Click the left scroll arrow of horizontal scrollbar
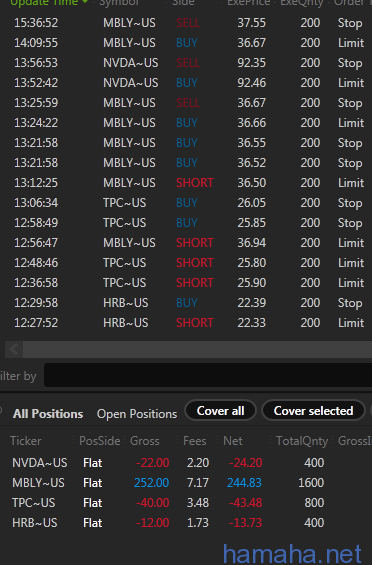This screenshot has width=372, height=565. pos(14,349)
